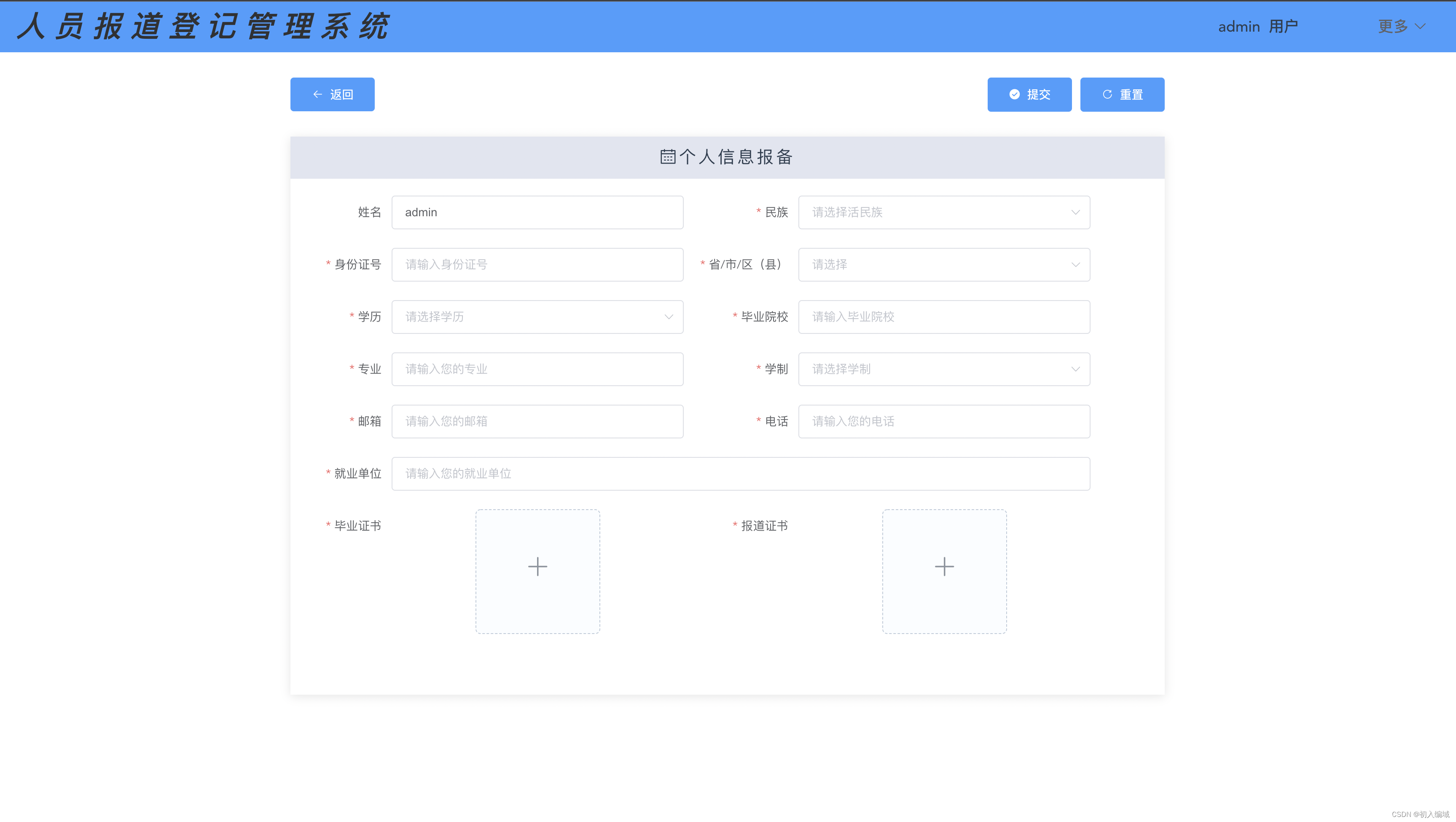Screen dimensions: 1456x822
Task: Click the dropdown arrow in 民族 field
Action: tap(1075, 212)
